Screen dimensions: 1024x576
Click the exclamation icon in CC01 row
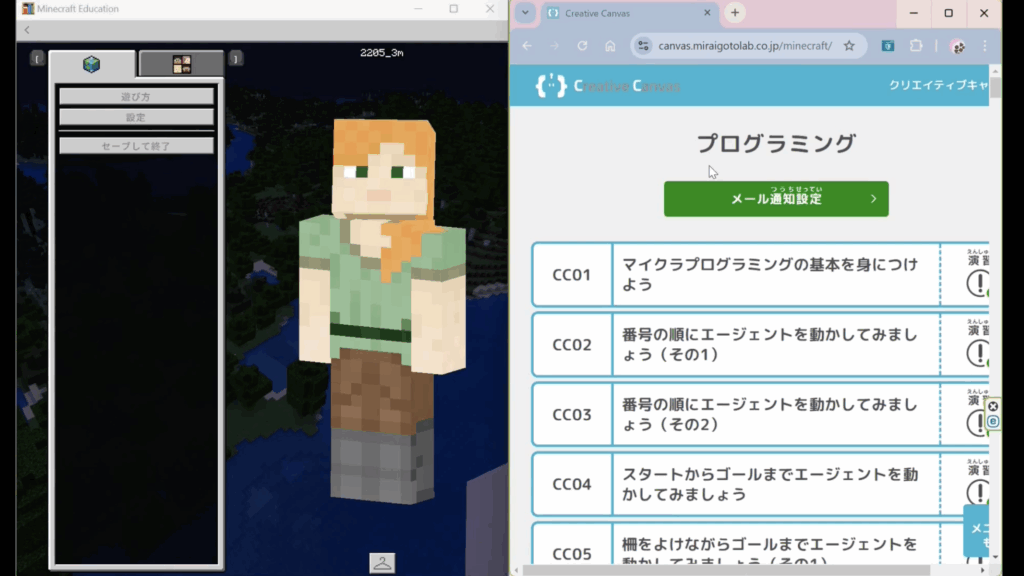[978, 284]
